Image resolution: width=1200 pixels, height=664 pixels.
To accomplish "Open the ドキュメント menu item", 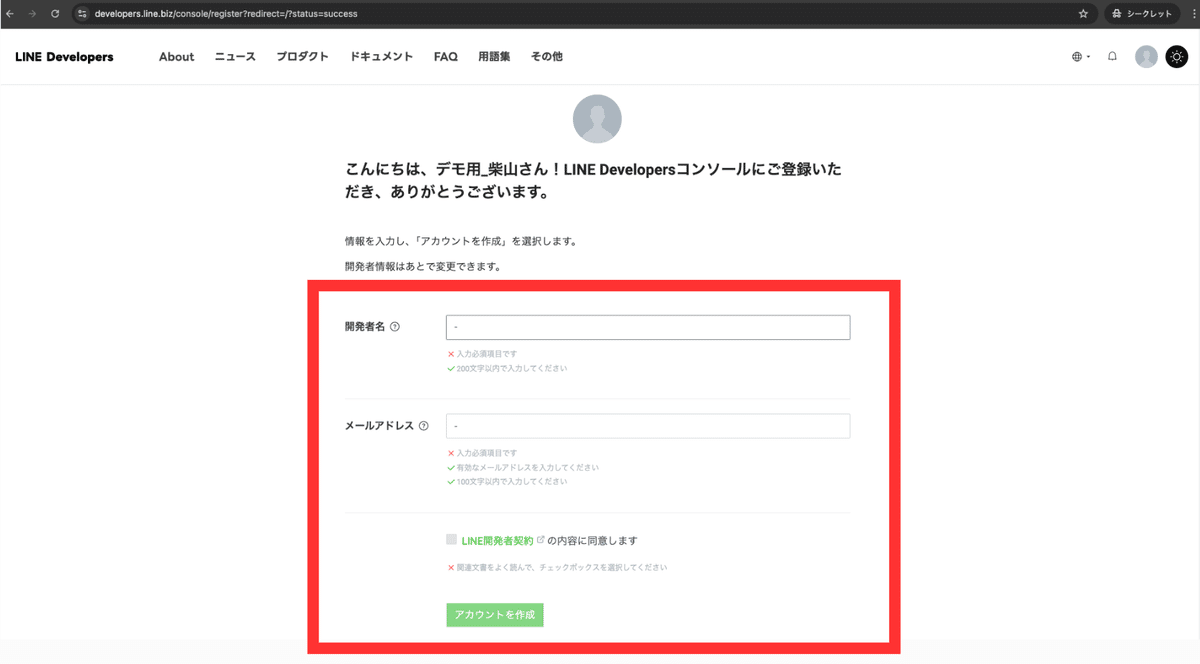I will click(381, 57).
